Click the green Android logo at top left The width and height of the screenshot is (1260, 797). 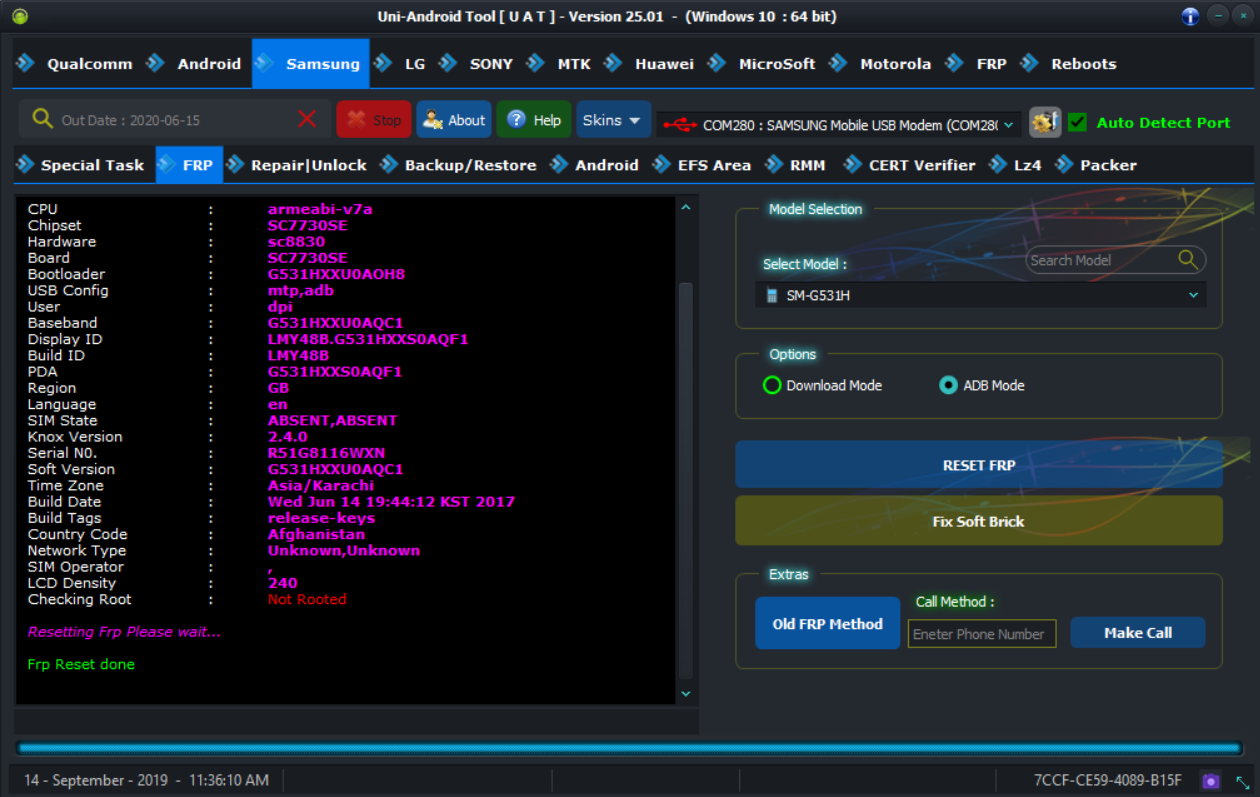19,16
